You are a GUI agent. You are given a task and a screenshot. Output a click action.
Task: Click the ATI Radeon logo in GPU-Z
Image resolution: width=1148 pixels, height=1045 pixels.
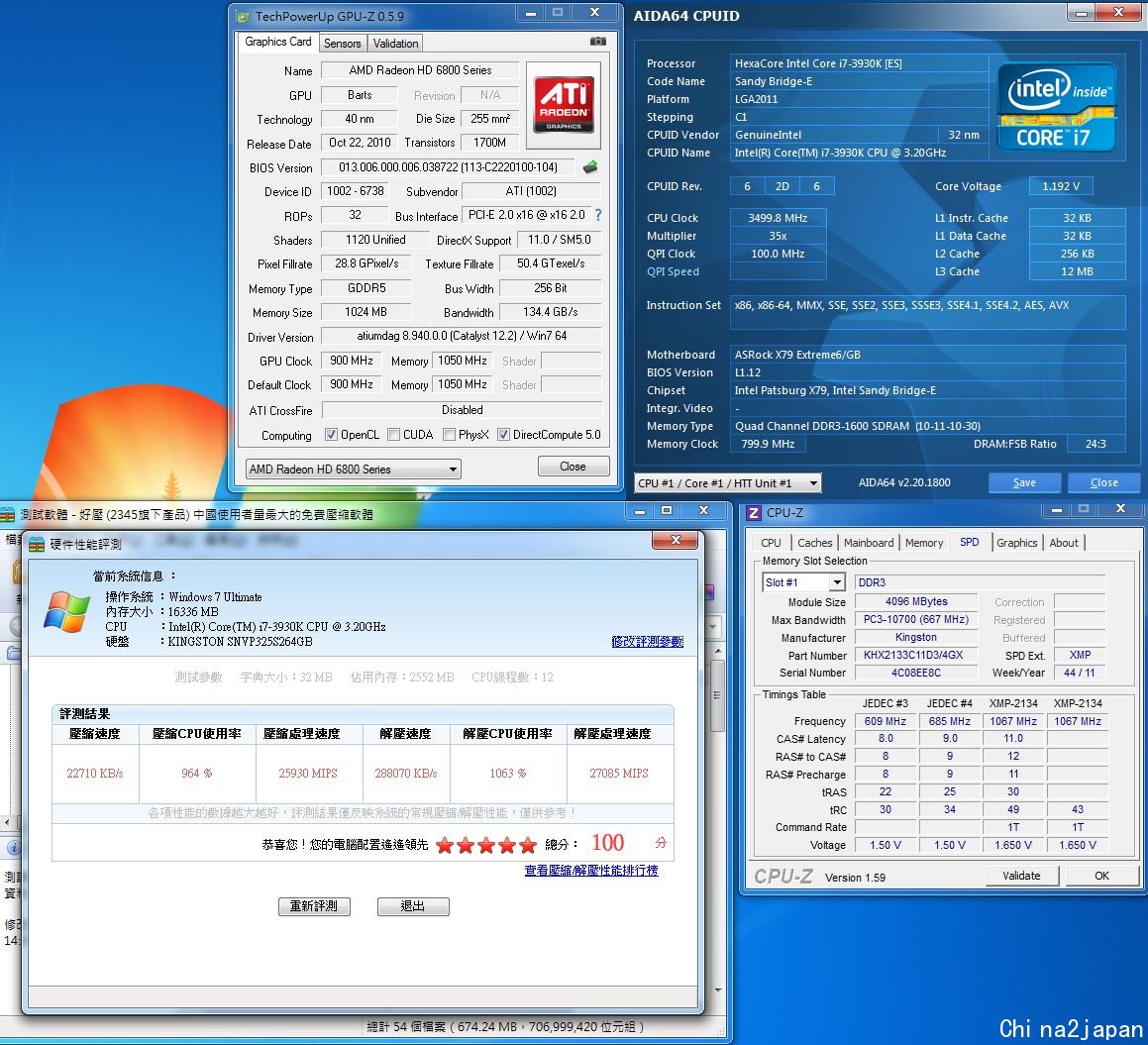(x=563, y=105)
